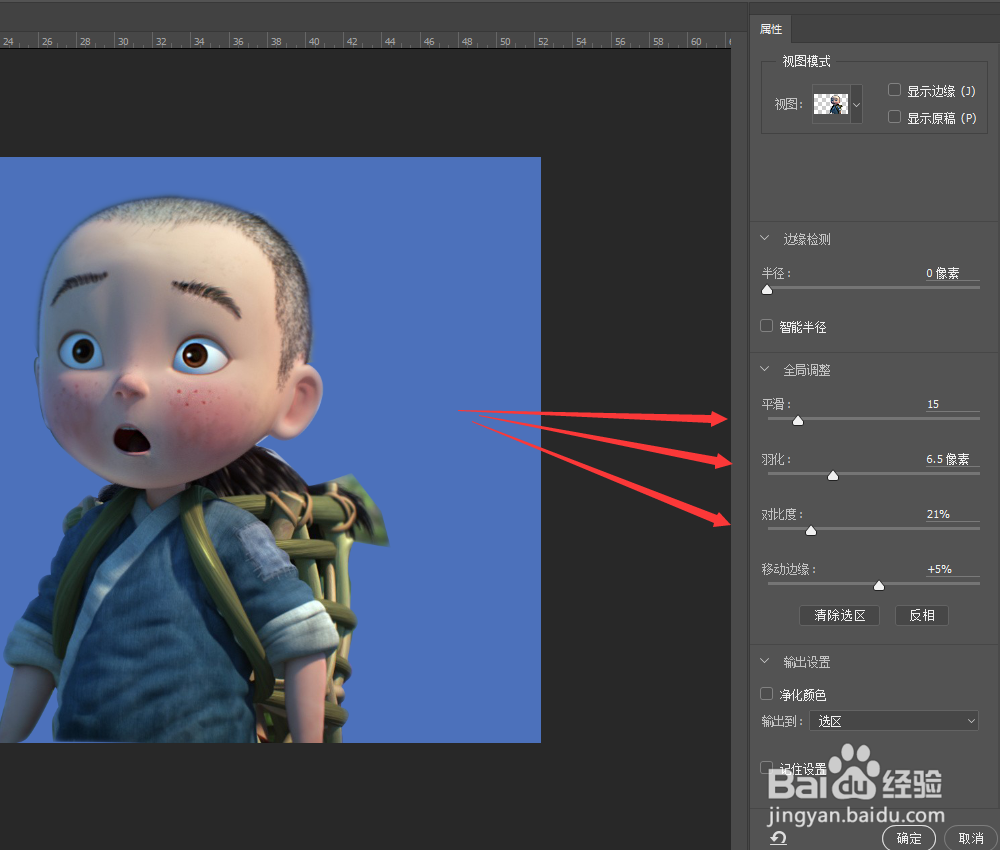Enable the 显示边缘 (J) checkbox
1000x850 pixels.
pos(894,90)
